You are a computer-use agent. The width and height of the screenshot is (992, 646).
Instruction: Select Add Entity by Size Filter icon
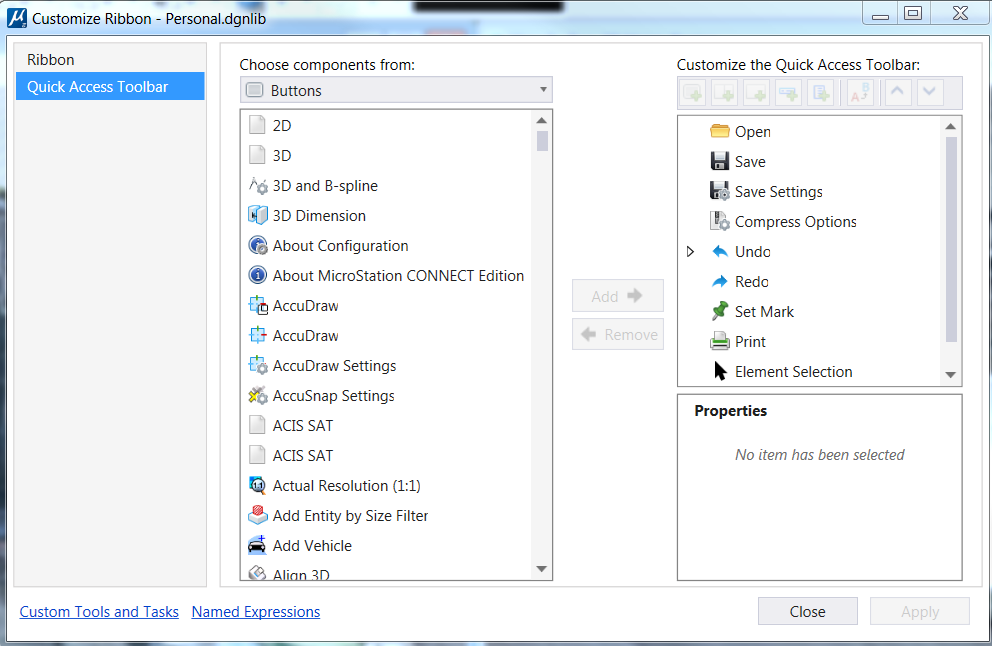(257, 516)
